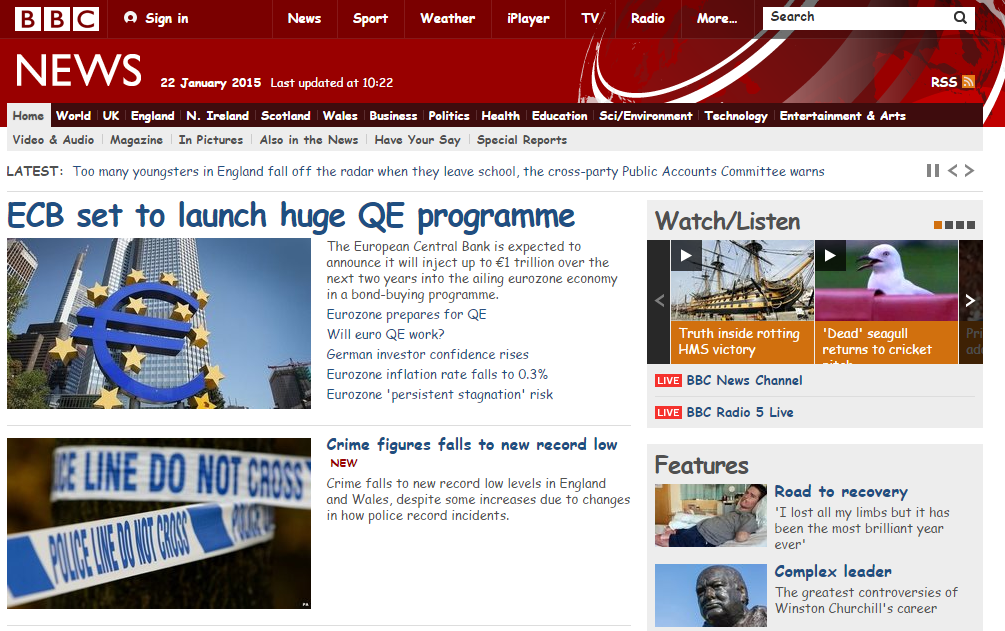Click the hospital patient feature thumbnail
The image size is (1005, 631).
coord(711,516)
